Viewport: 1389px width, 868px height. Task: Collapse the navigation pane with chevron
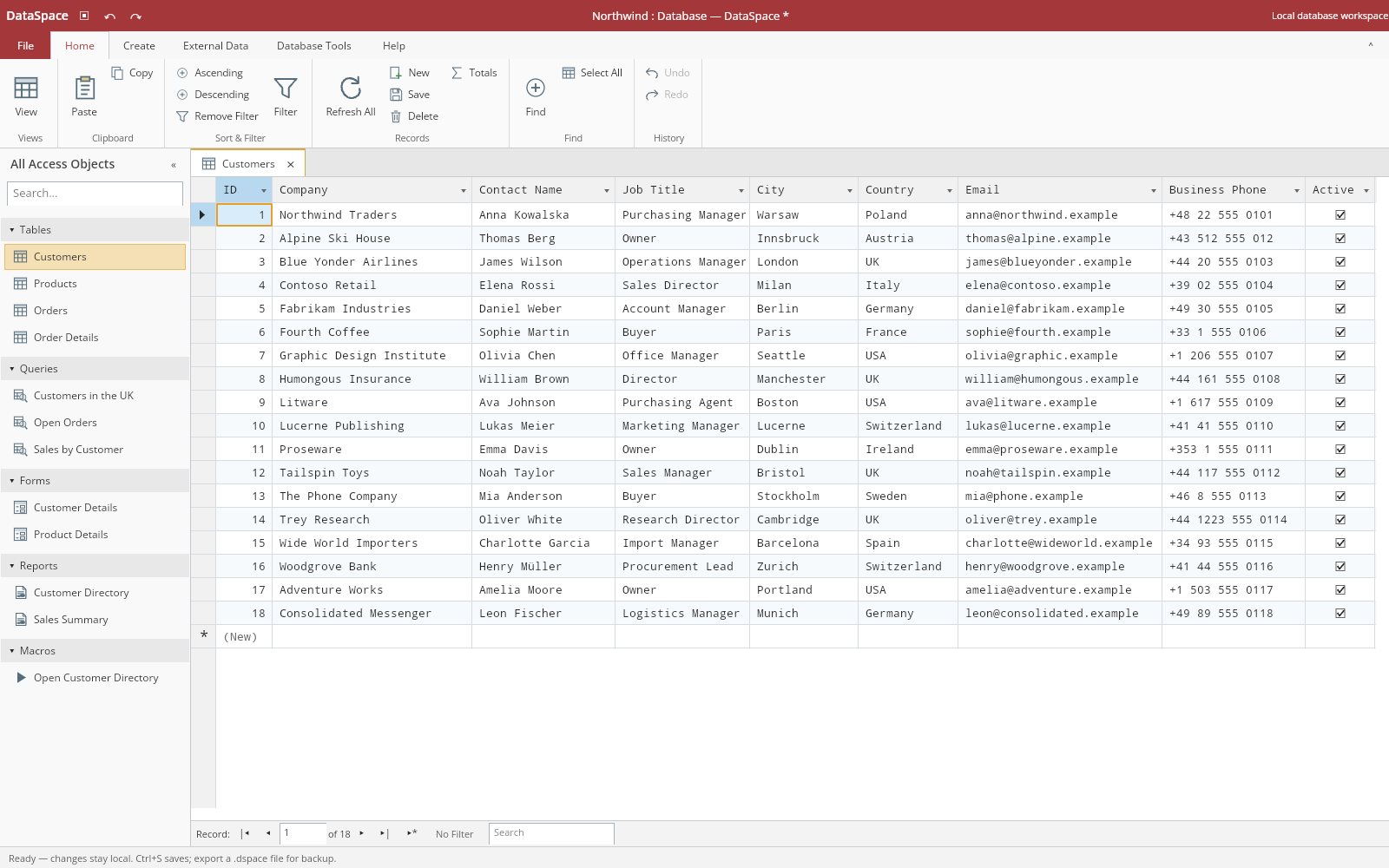(174, 165)
